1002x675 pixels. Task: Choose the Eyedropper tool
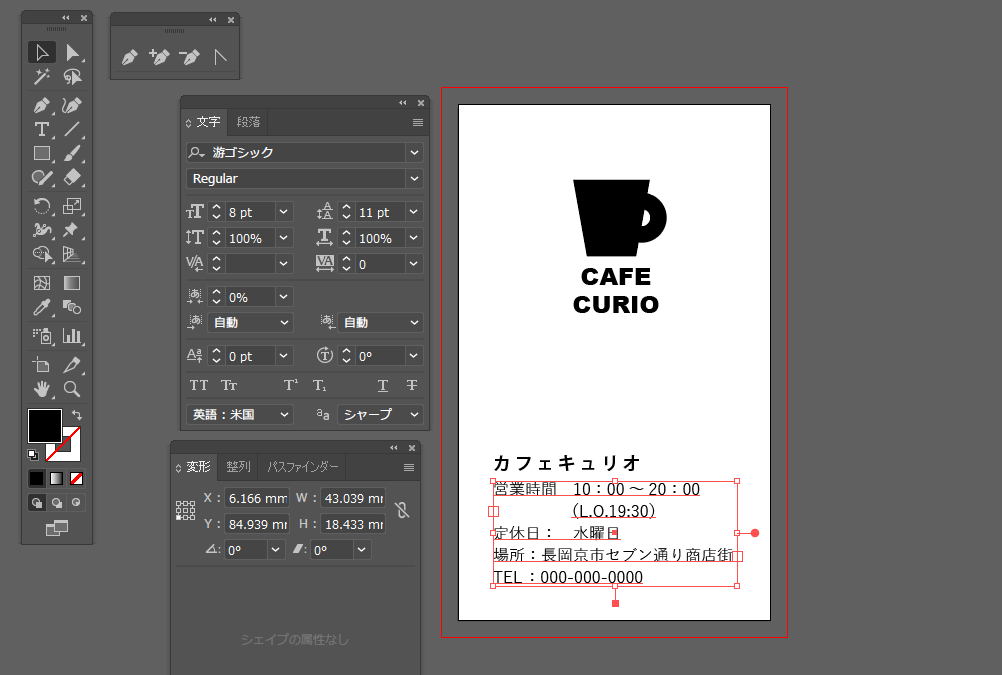[x=42, y=308]
